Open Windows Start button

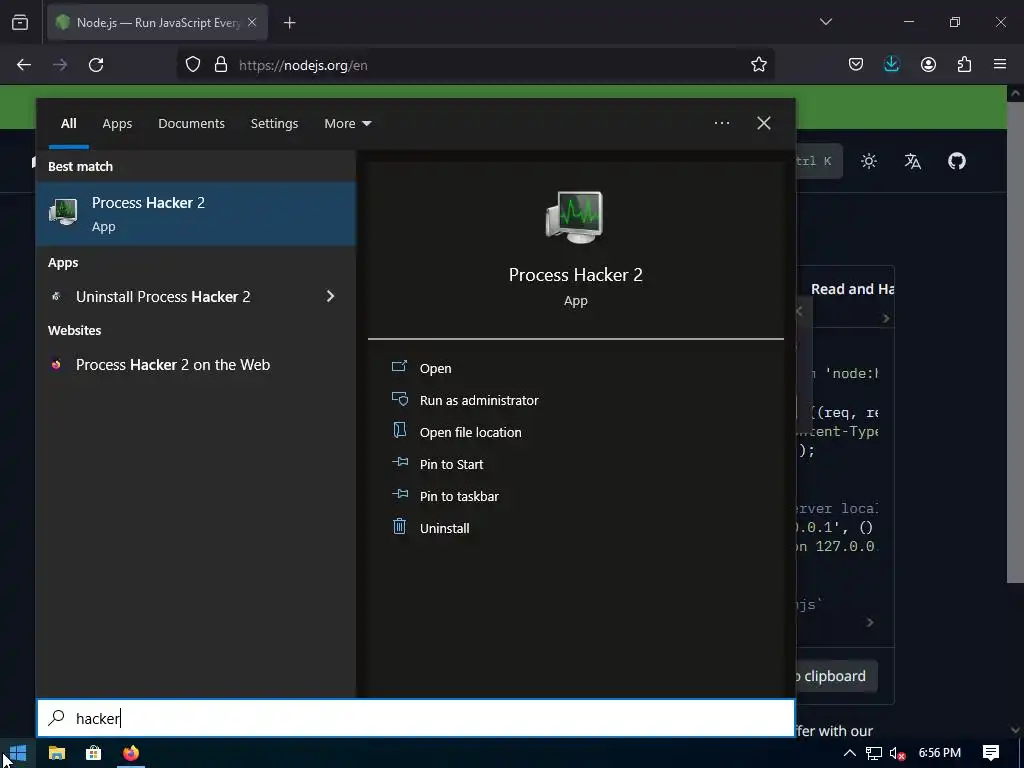tap(18, 753)
